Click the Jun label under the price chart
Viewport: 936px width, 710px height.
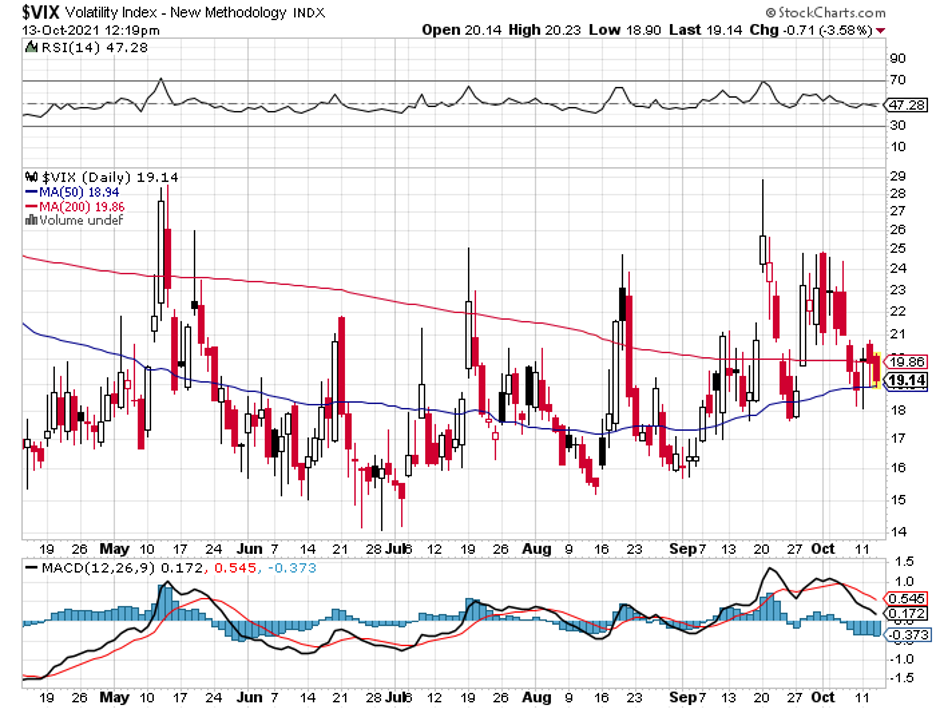pyautogui.click(x=250, y=549)
